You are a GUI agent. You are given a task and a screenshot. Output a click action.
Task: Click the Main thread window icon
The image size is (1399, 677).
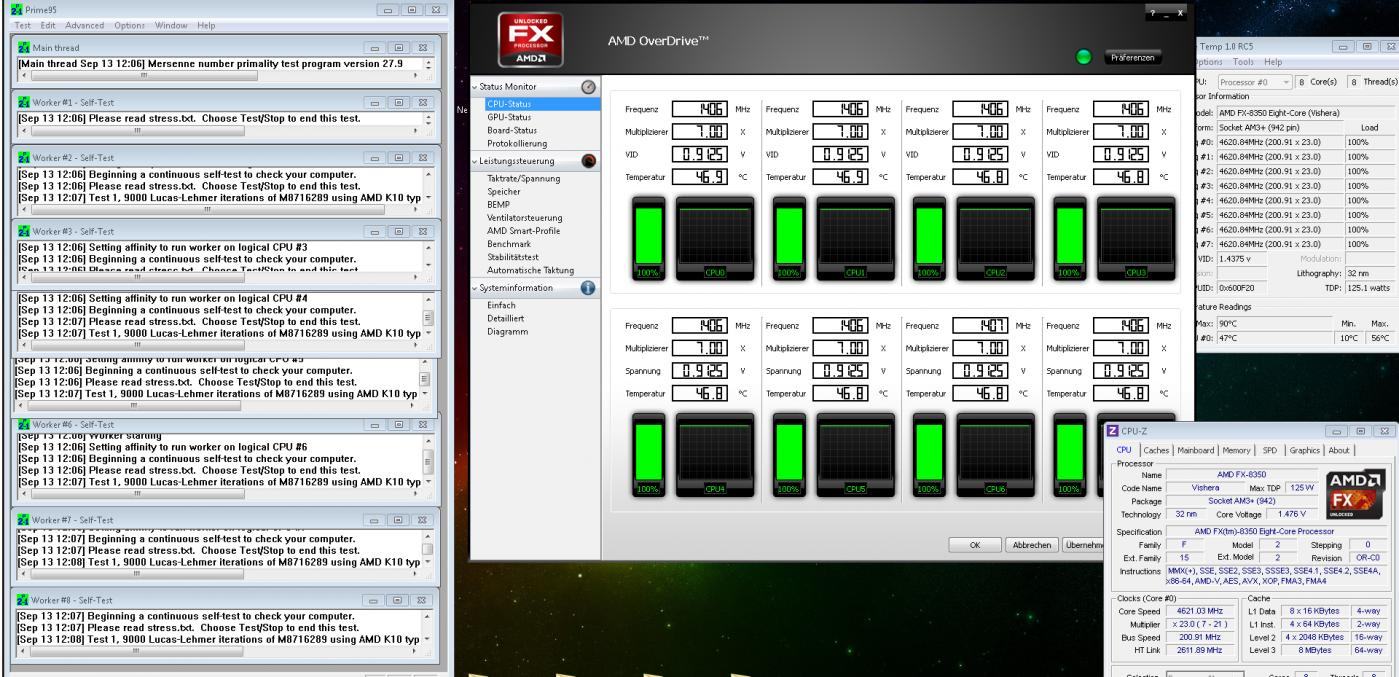(23, 46)
